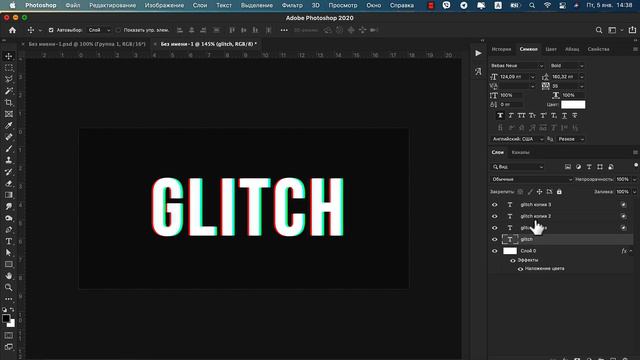
Task: Switch to the Свойства panel tab
Action: coord(598,49)
